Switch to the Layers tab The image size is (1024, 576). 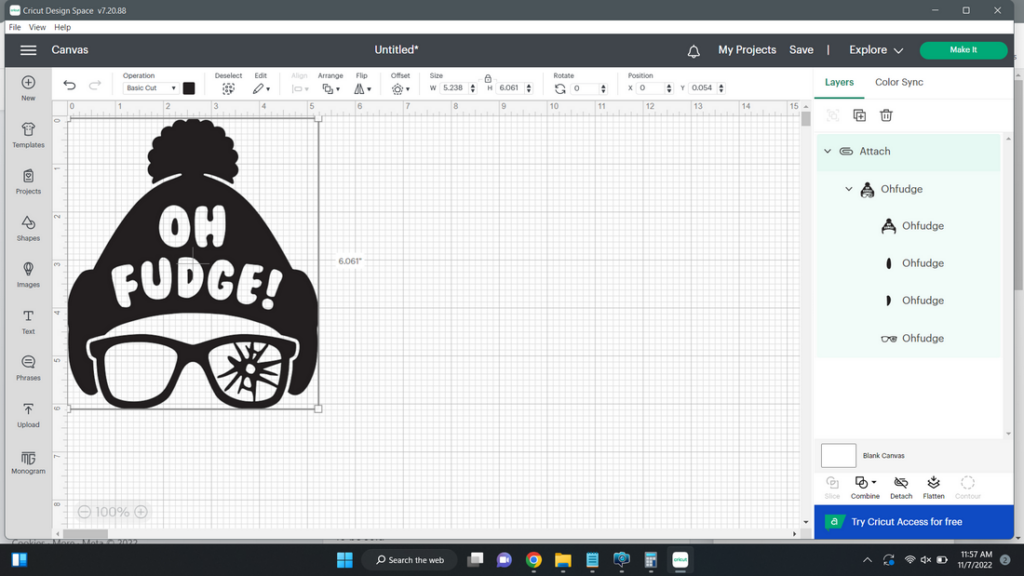click(x=839, y=82)
